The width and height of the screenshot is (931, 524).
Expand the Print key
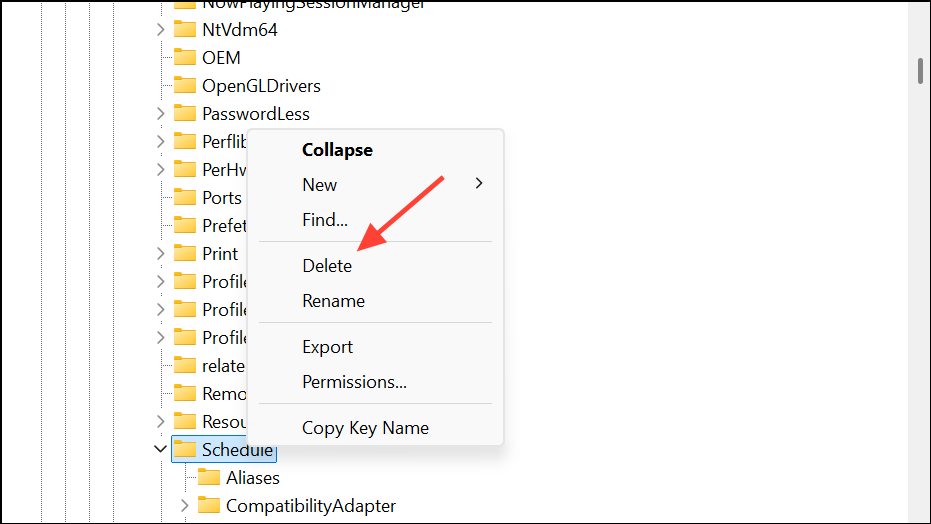[160, 253]
